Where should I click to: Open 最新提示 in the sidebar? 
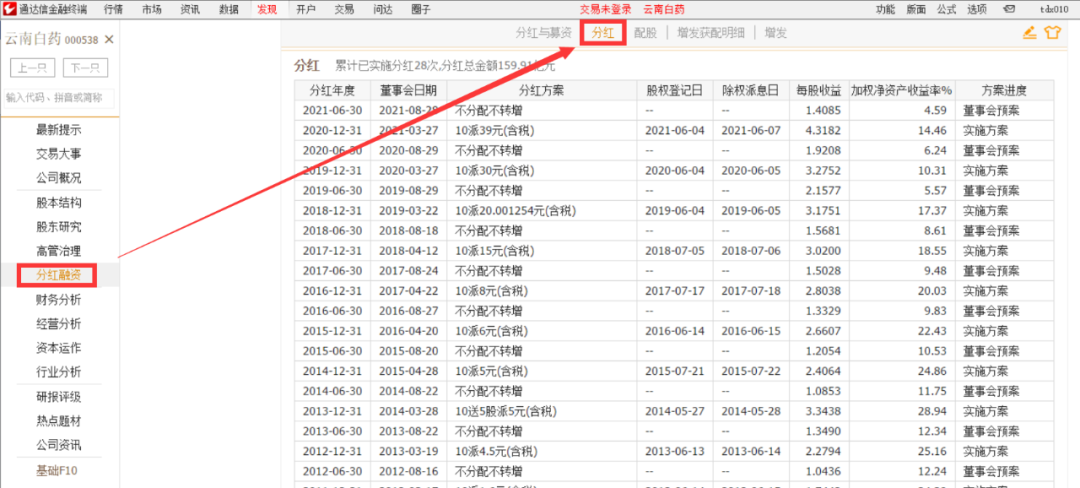click(x=59, y=129)
